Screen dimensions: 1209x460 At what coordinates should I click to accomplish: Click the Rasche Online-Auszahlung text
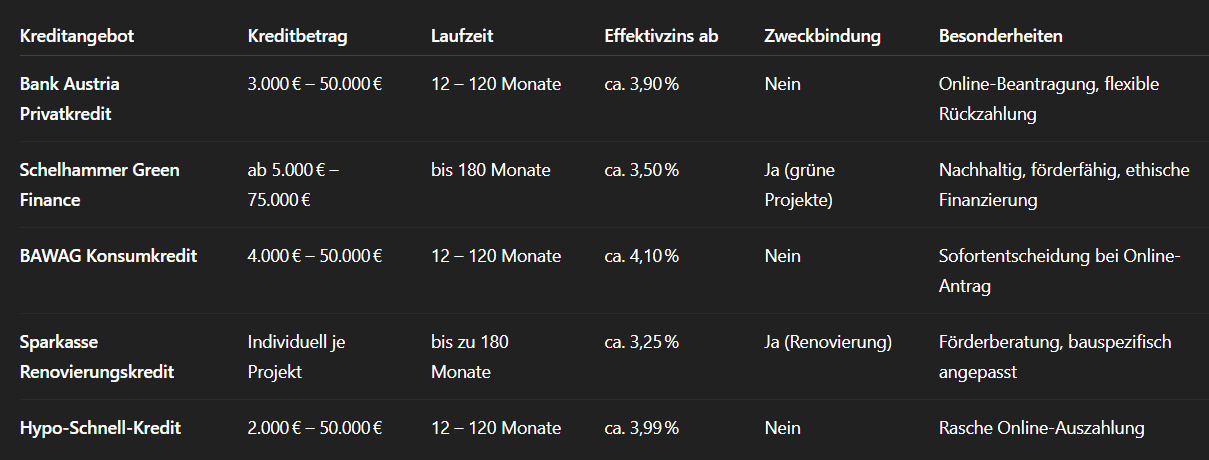[1041, 428]
